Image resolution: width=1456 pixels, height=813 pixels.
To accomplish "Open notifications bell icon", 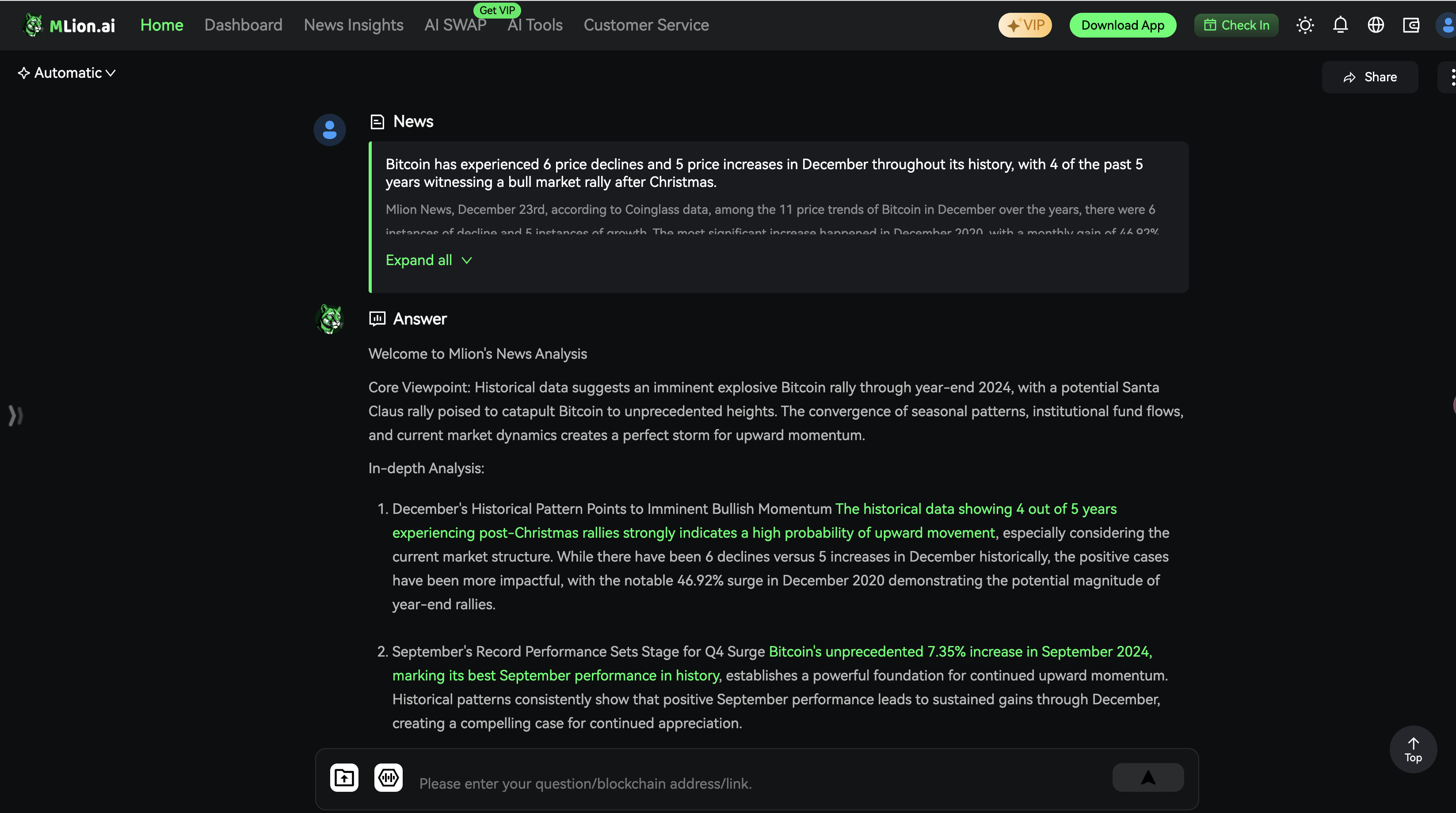I will click(1340, 25).
